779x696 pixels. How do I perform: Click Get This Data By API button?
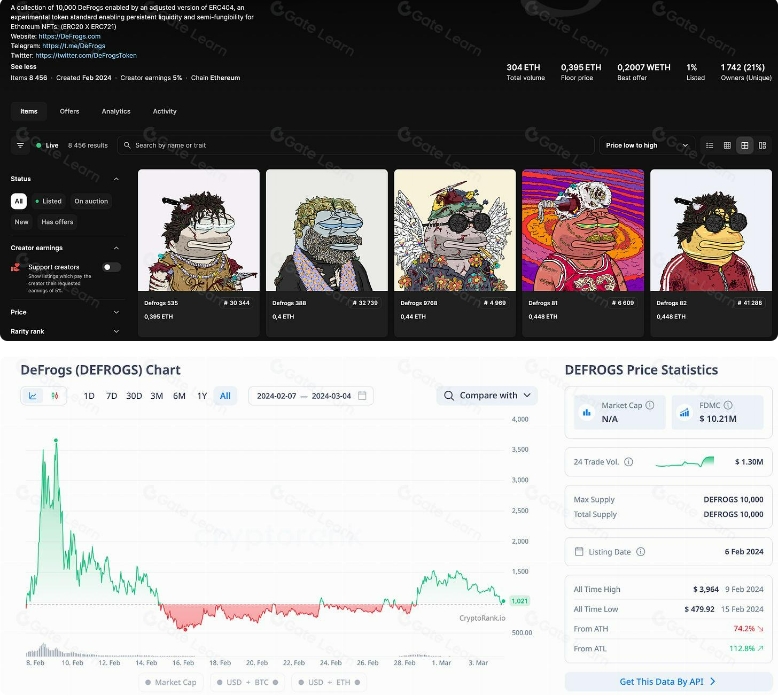point(668,682)
